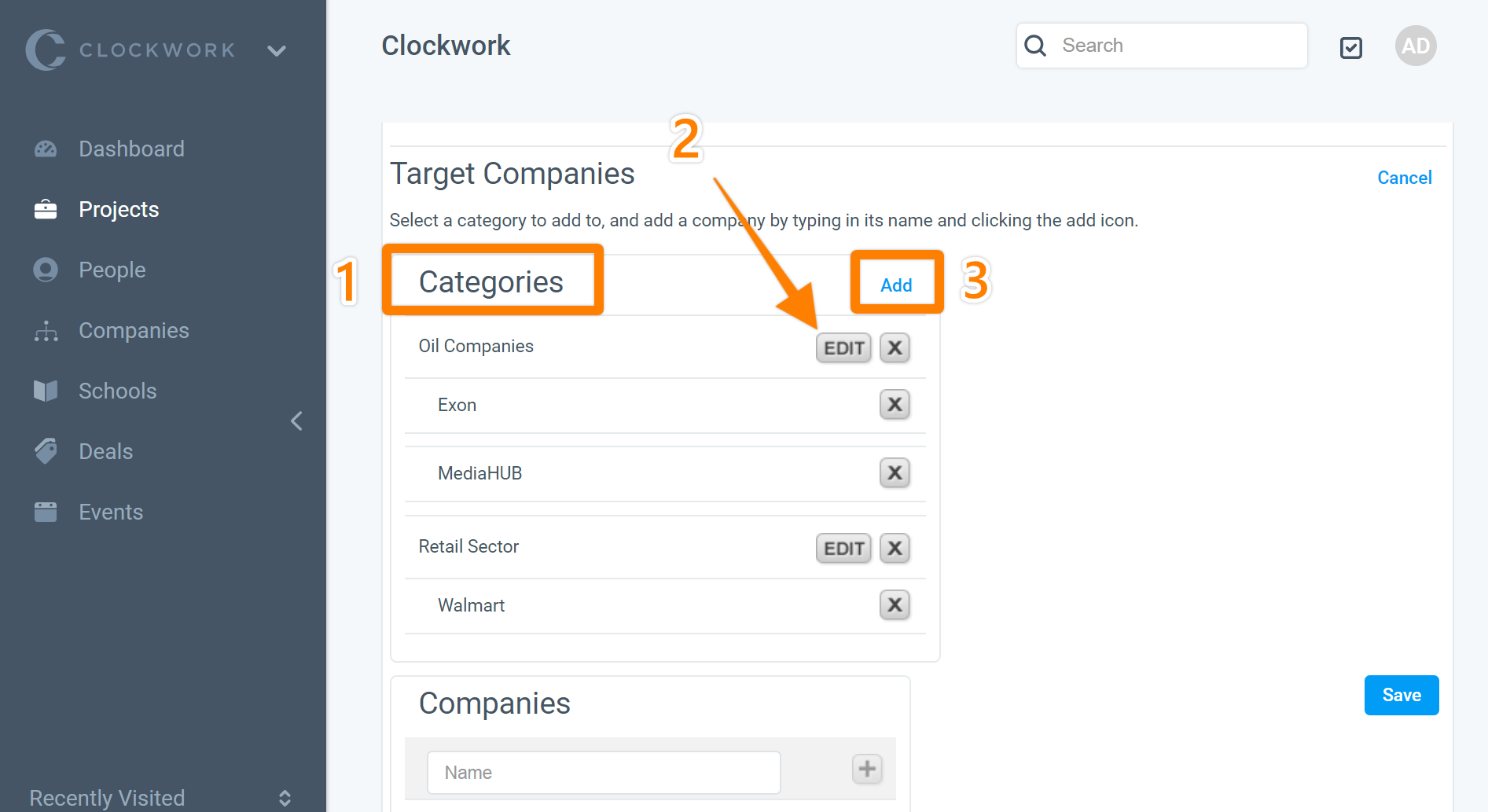
Task: Remove Exon with its X button
Action: point(894,404)
